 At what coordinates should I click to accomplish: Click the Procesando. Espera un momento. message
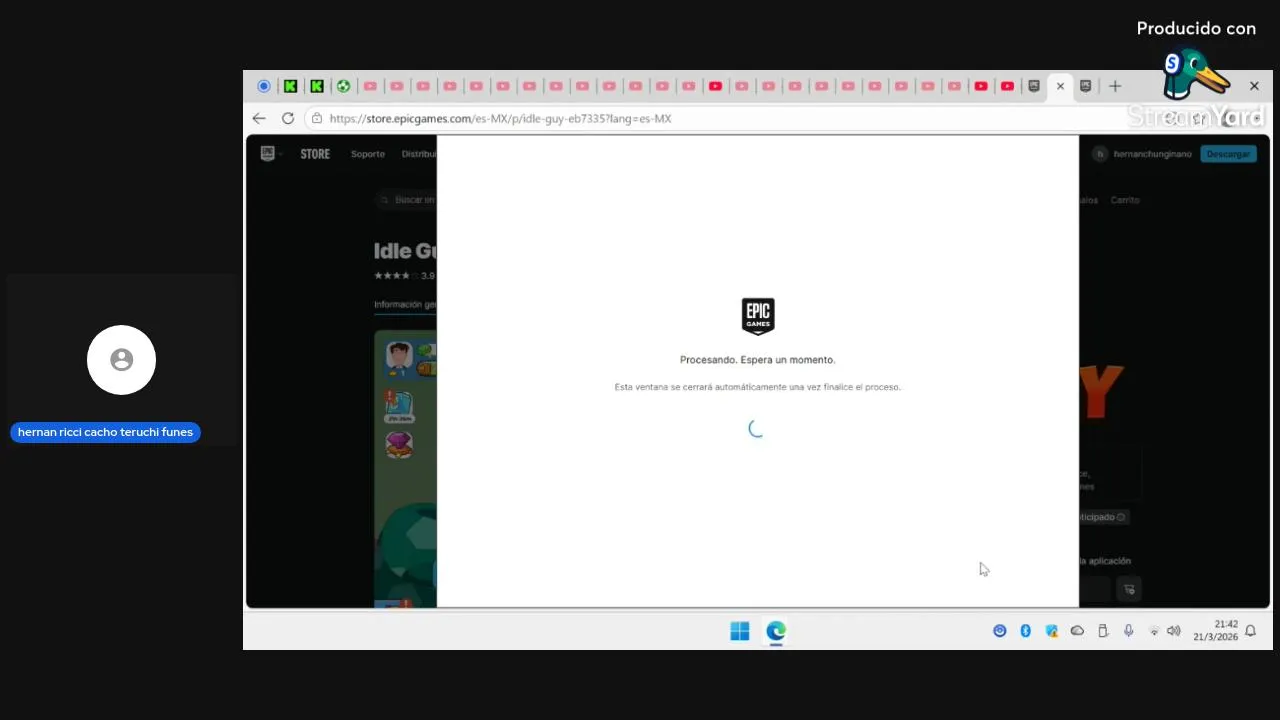(x=758, y=360)
